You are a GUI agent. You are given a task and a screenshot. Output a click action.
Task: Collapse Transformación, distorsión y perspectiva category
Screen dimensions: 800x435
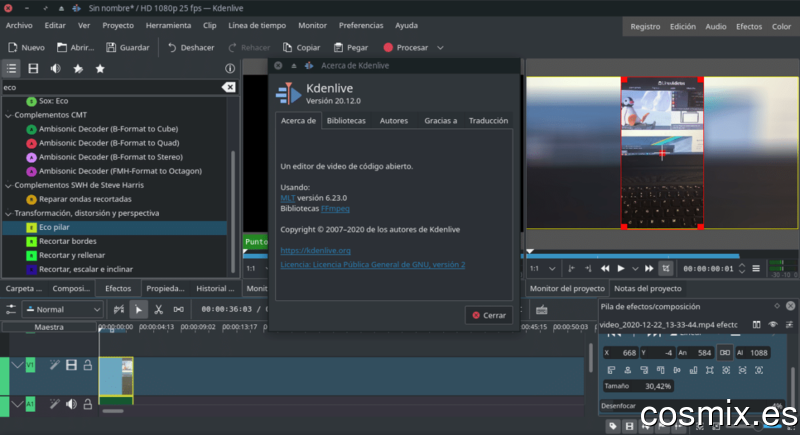[8, 213]
